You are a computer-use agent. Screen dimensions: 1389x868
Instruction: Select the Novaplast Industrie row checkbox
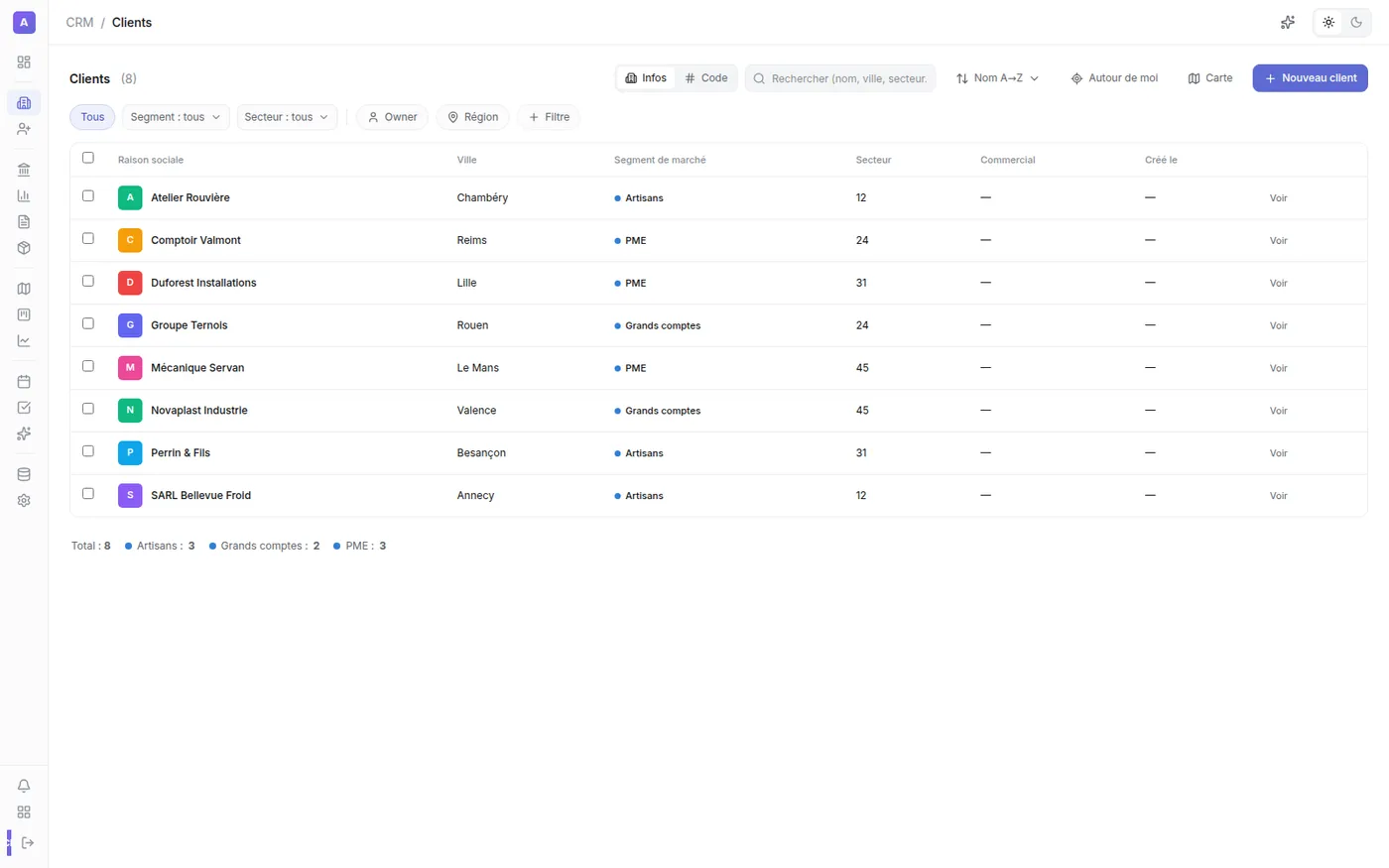tap(88, 409)
